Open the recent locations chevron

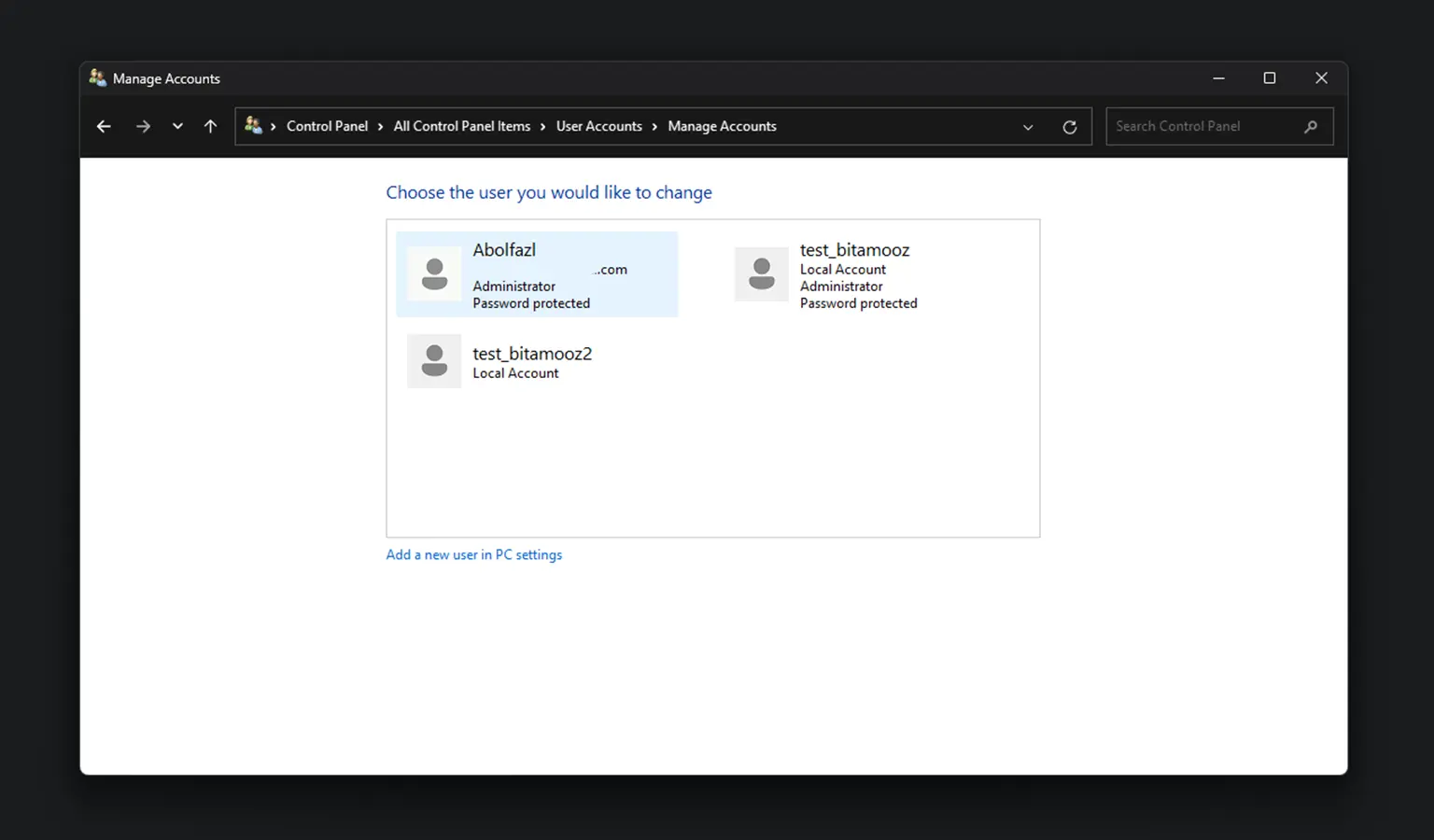click(x=177, y=127)
